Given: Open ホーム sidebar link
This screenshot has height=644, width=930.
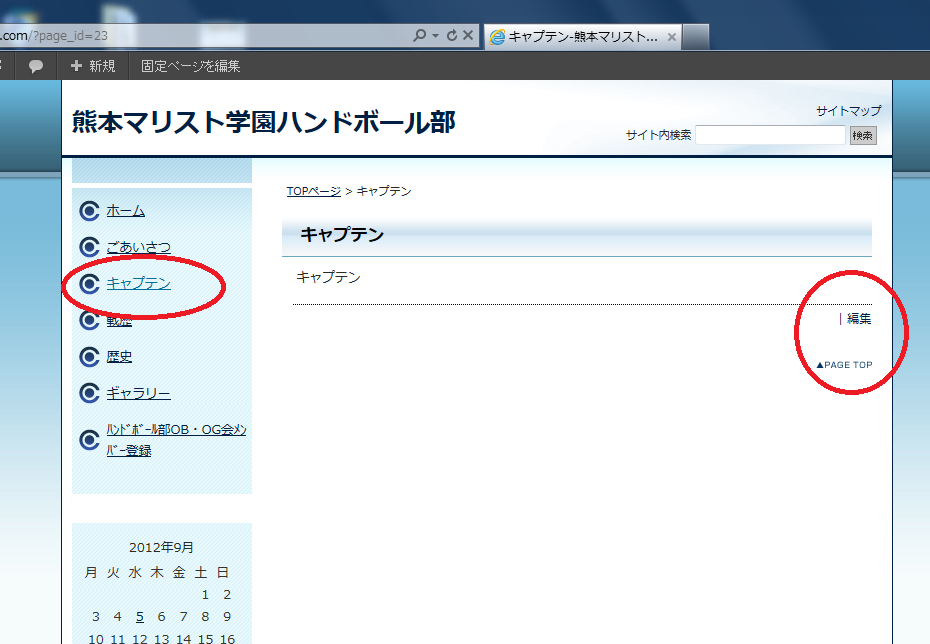Looking at the screenshot, I should click(126, 211).
